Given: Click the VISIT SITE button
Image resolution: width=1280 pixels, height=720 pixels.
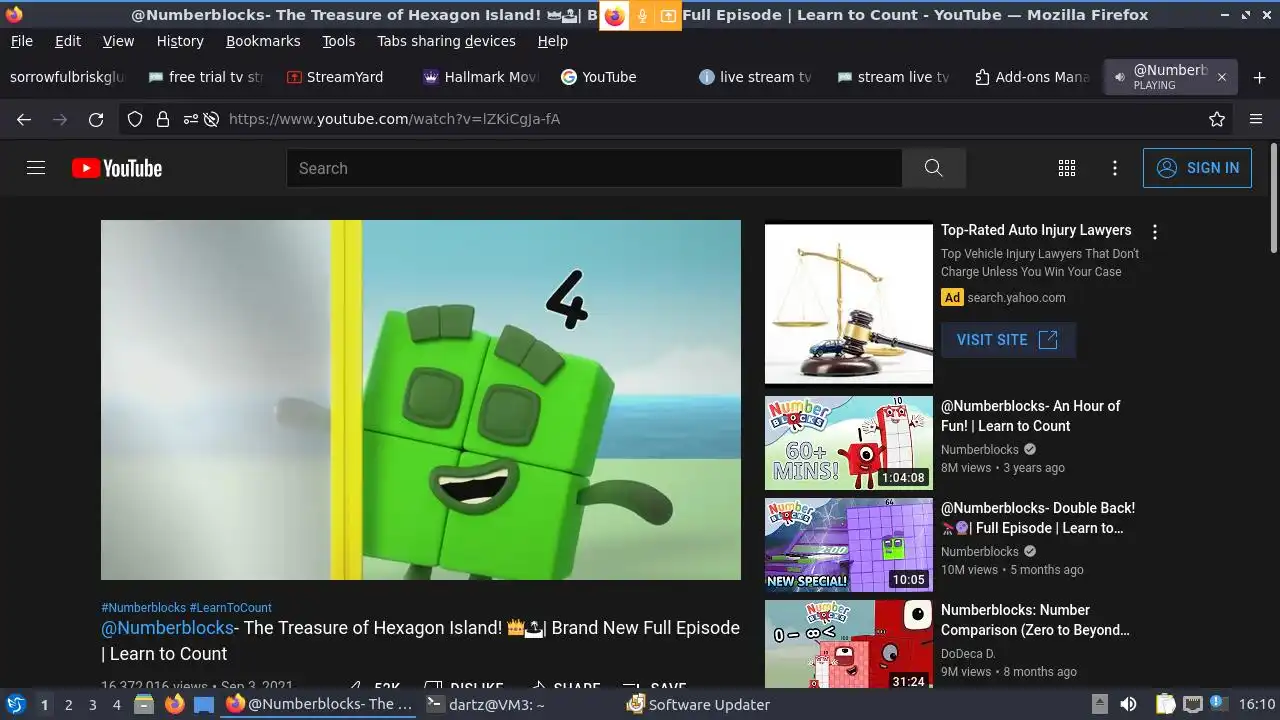Looking at the screenshot, I should click(x=1008, y=340).
